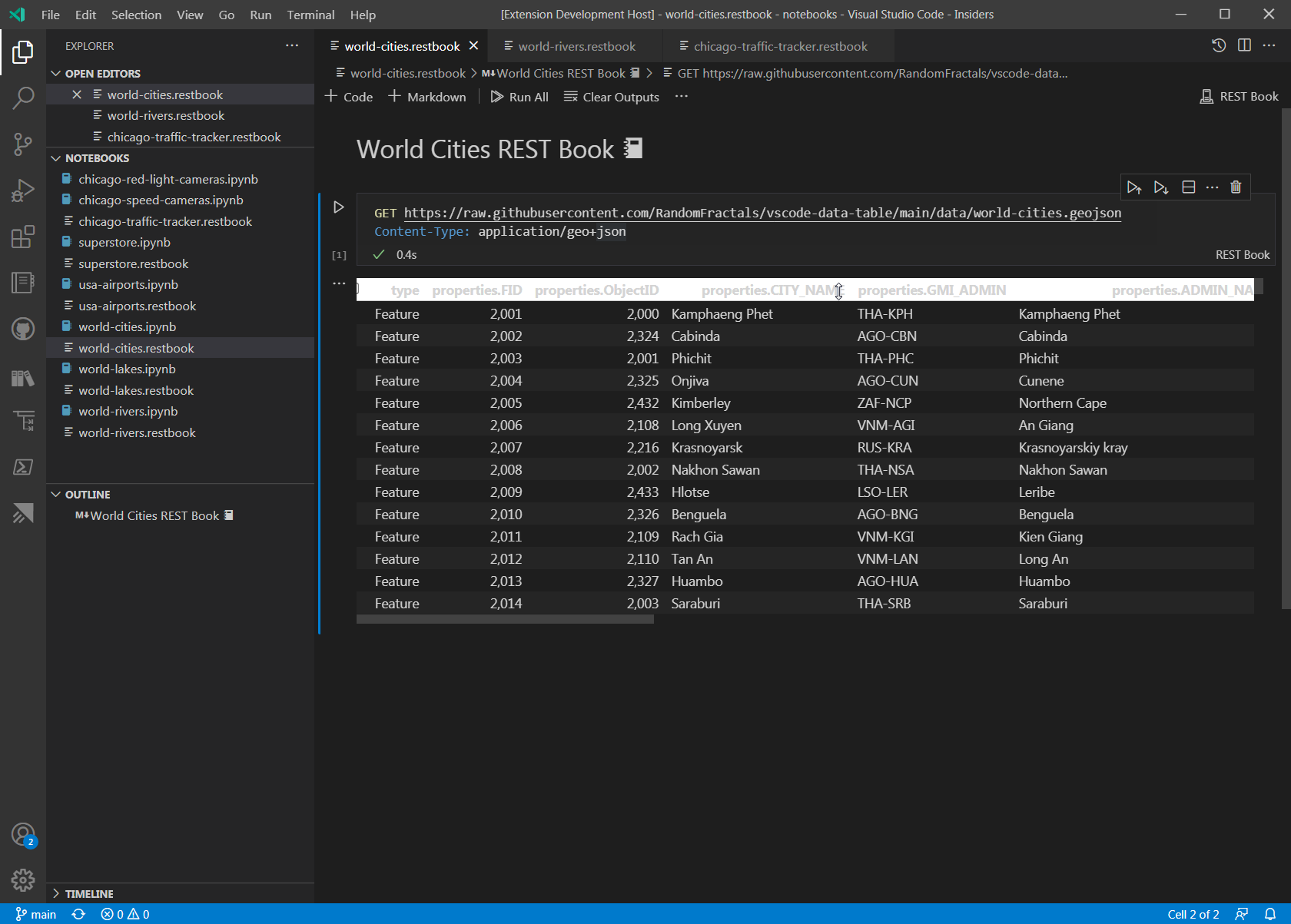Open notifications bell in status bar
The image size is (1291, 924).
click(x=1270, y=914)
